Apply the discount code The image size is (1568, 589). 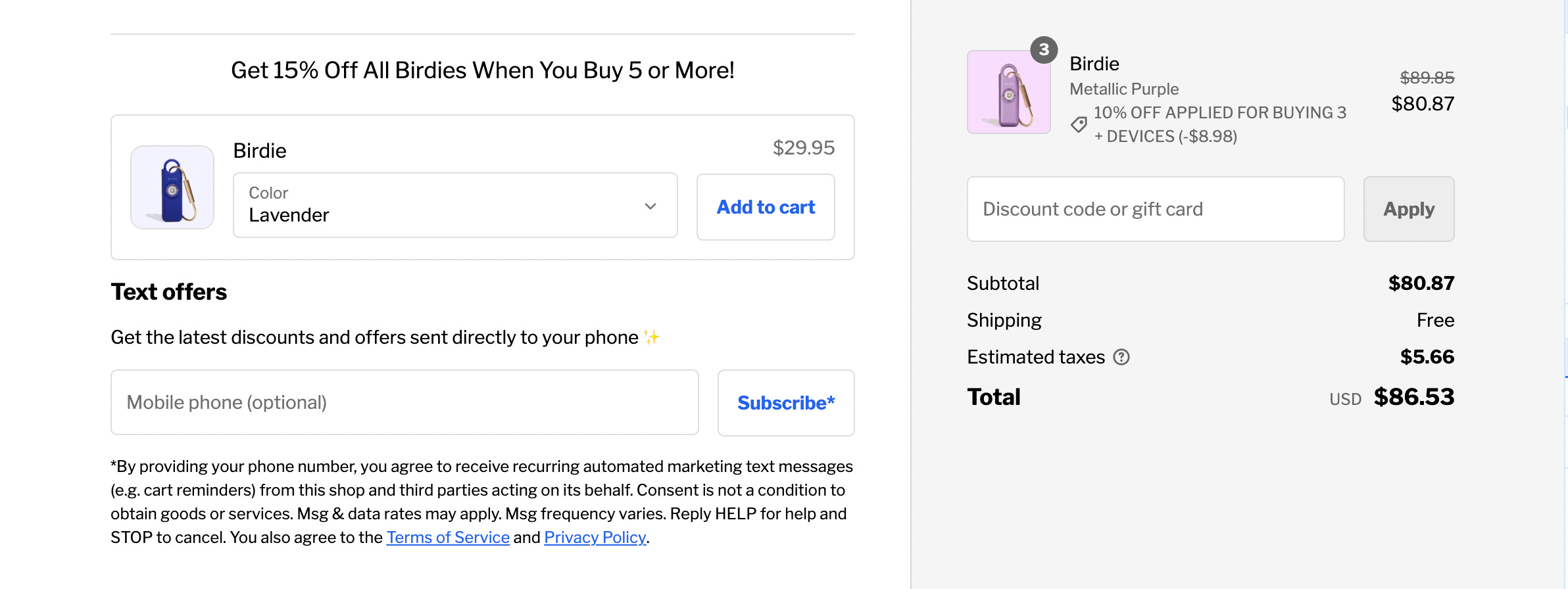[x=1408, y=209]
